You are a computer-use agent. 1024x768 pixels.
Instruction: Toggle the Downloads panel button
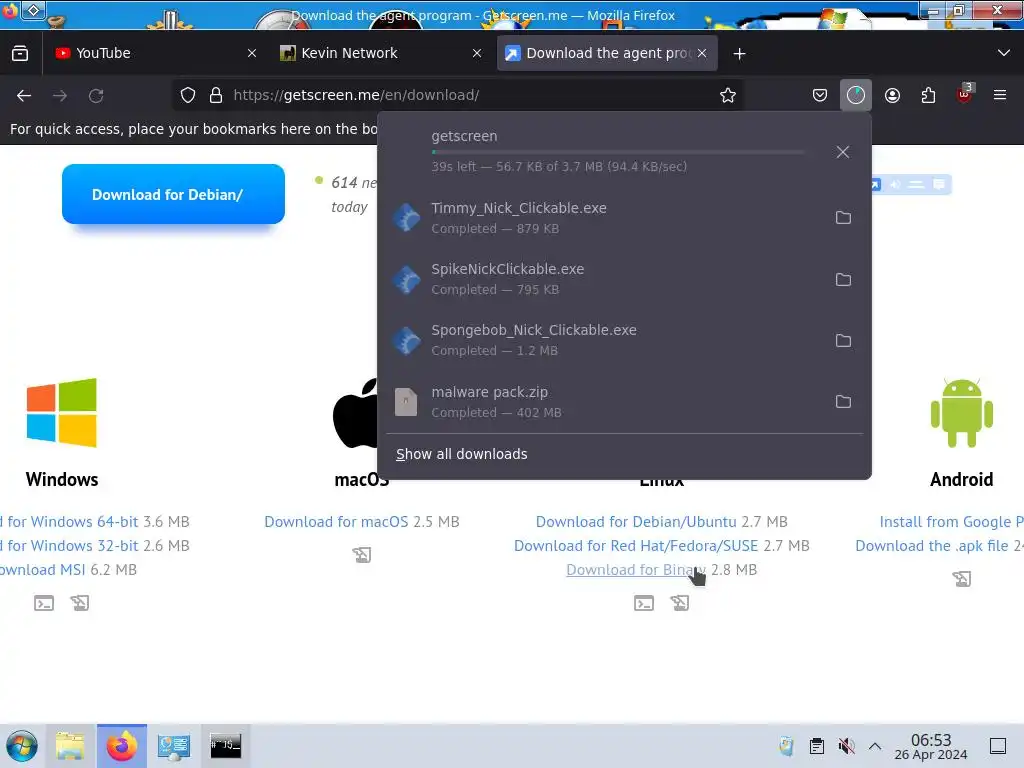[x=856, y=96]
